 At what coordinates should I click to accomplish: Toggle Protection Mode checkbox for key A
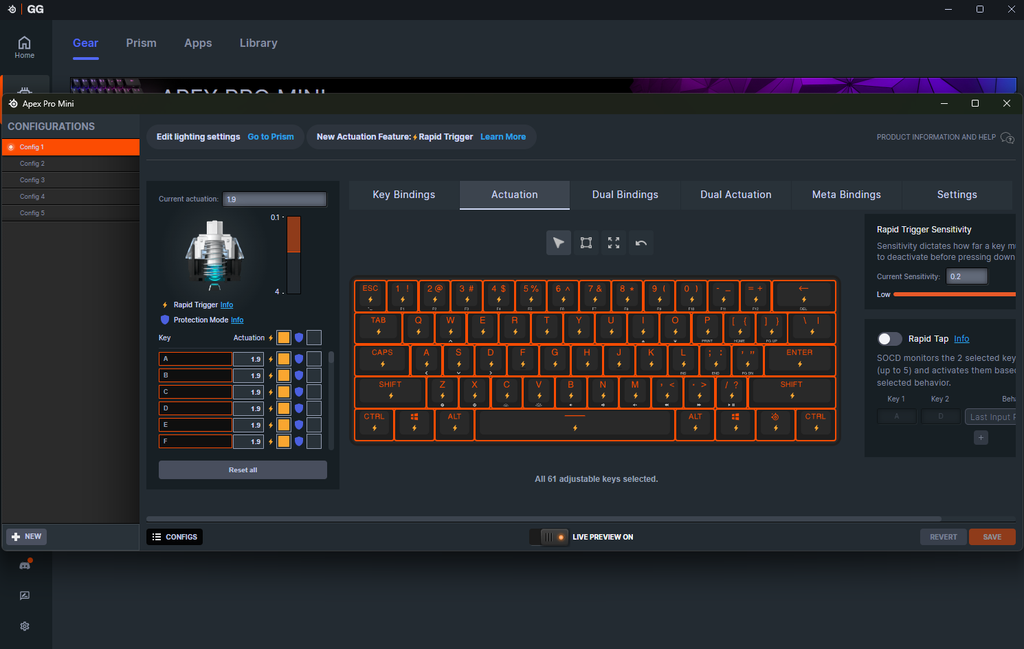(x=314, y=359)
